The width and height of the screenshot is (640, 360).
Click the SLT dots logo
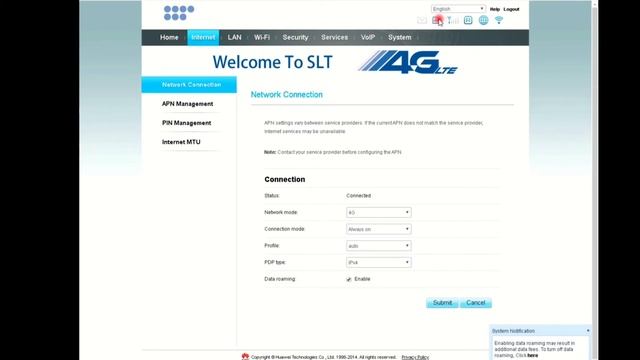(179, 13)
